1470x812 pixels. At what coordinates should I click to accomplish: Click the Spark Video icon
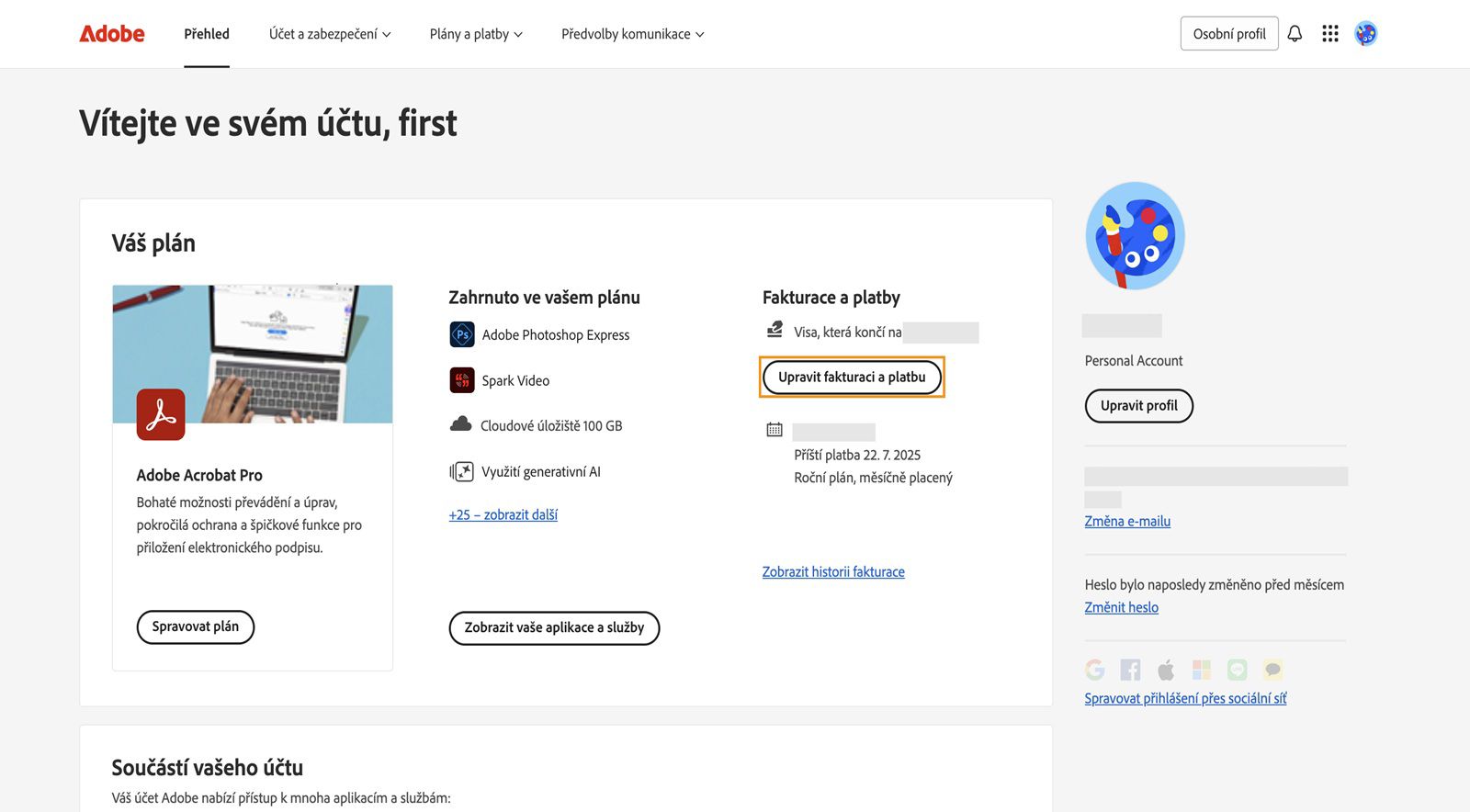pyautogui.click(x=461, y=379)
